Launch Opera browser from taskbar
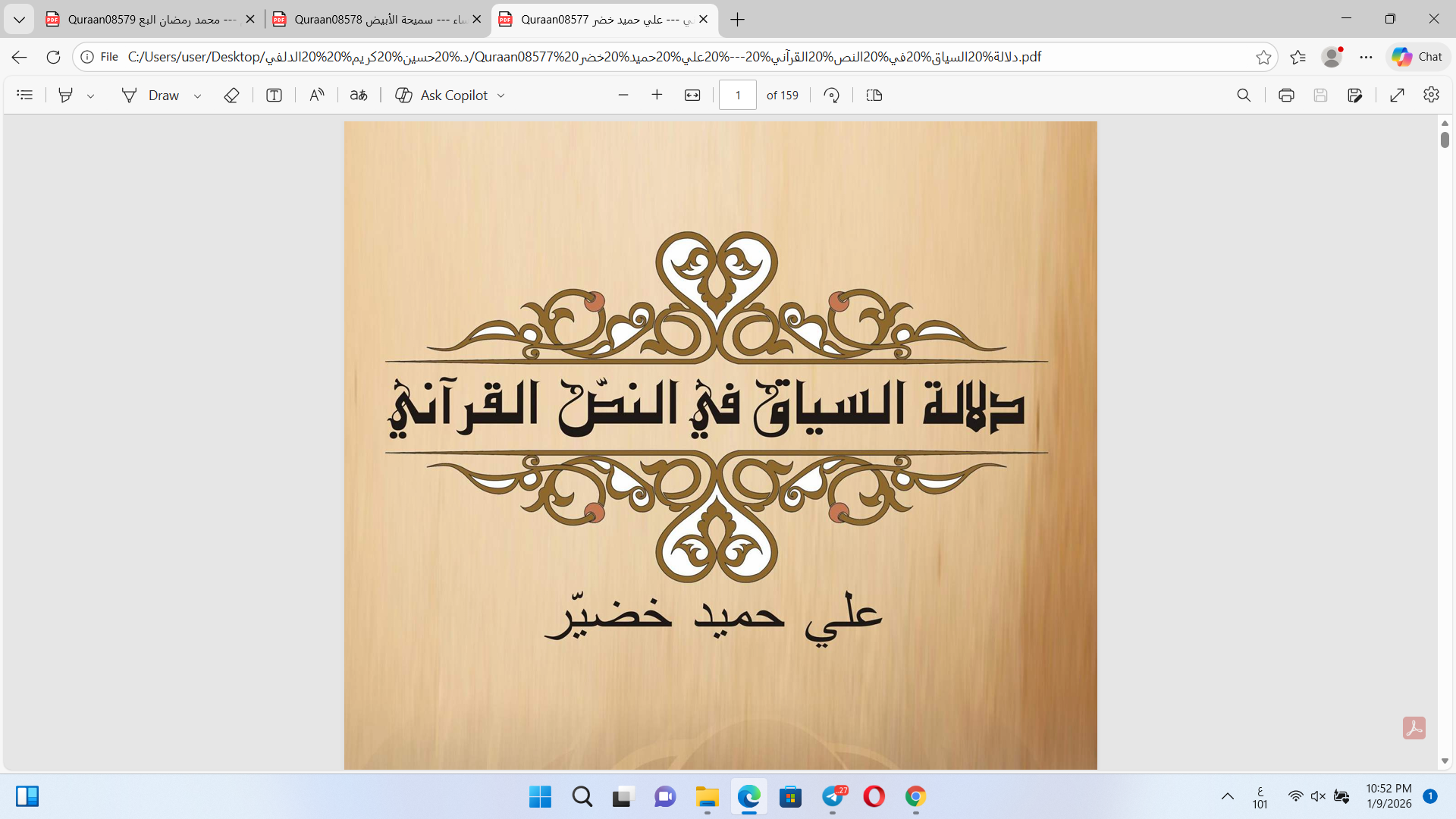The width and height of the screenshot is (1456, 819). [874, 796]
